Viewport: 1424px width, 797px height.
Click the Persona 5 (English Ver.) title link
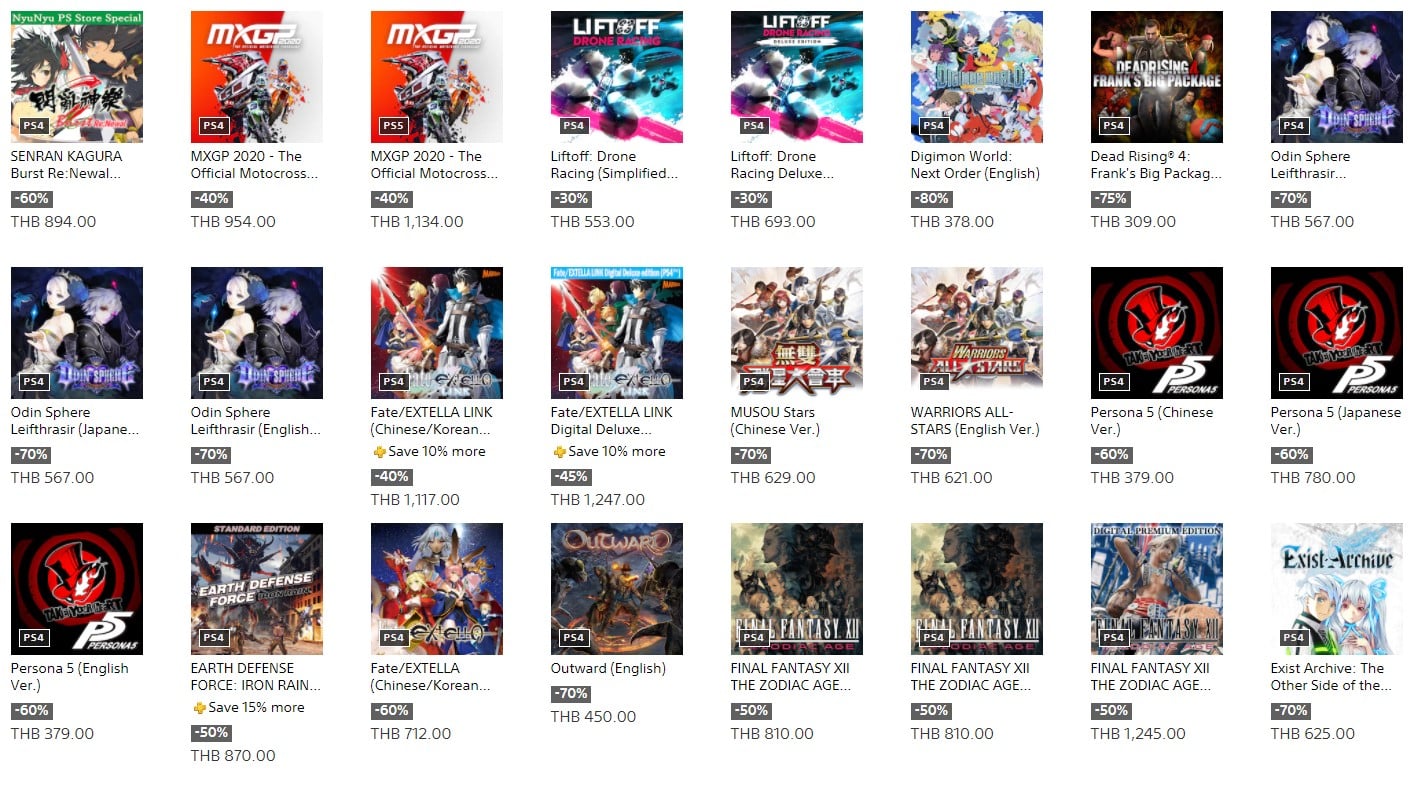tap(70, 677)
